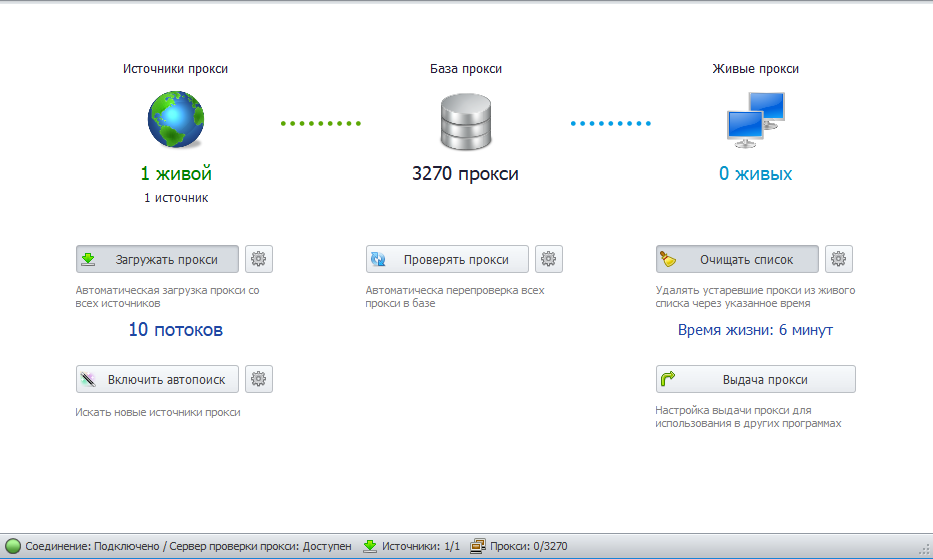Open the Выдача прокси settings button

click(756, 379)
